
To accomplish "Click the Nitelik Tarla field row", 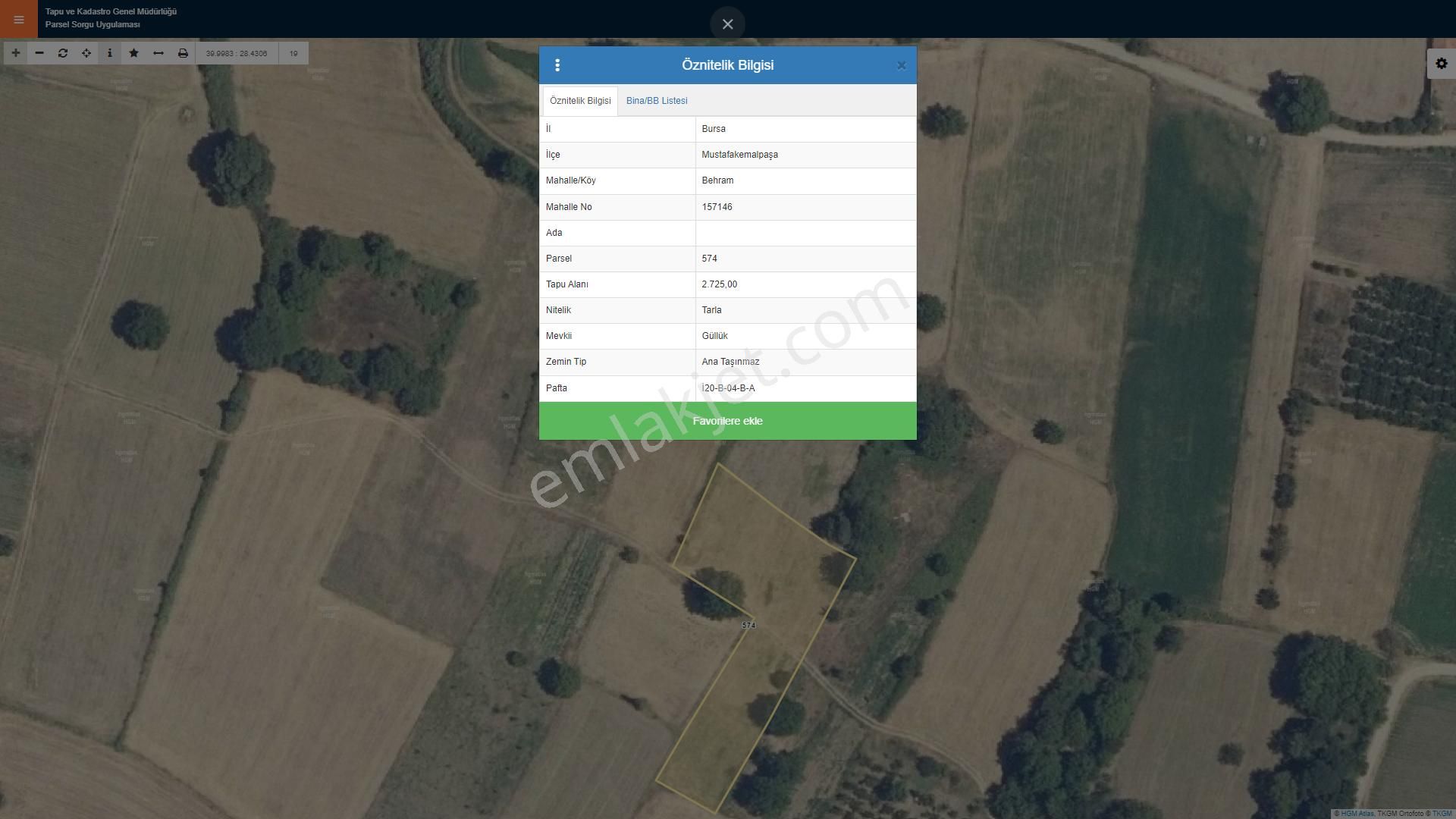I will (x=727, y=310).
